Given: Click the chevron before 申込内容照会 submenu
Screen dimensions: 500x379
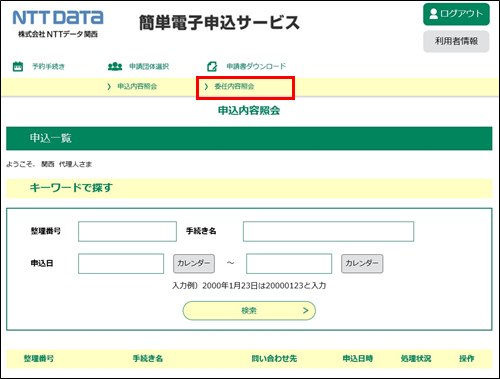Looking at the screenshot, I should [109, 87].
